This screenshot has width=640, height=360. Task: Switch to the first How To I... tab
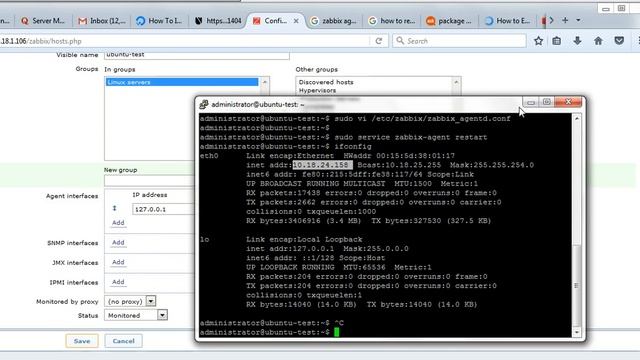[159, 21]
